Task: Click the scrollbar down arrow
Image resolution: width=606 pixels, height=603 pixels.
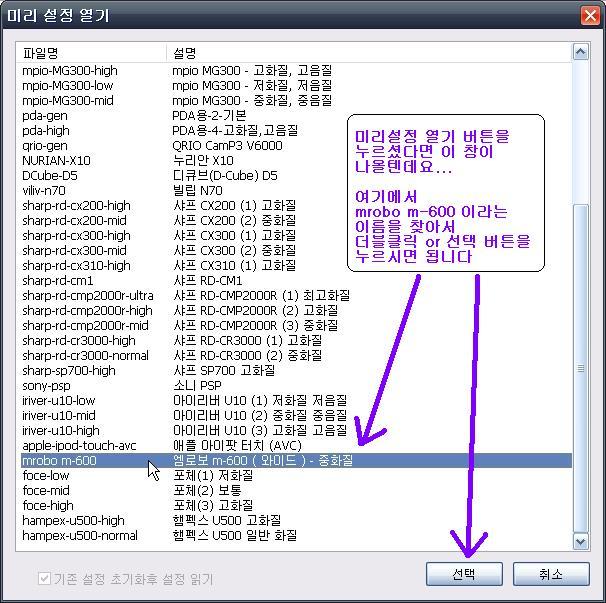Action: (580, 541)
